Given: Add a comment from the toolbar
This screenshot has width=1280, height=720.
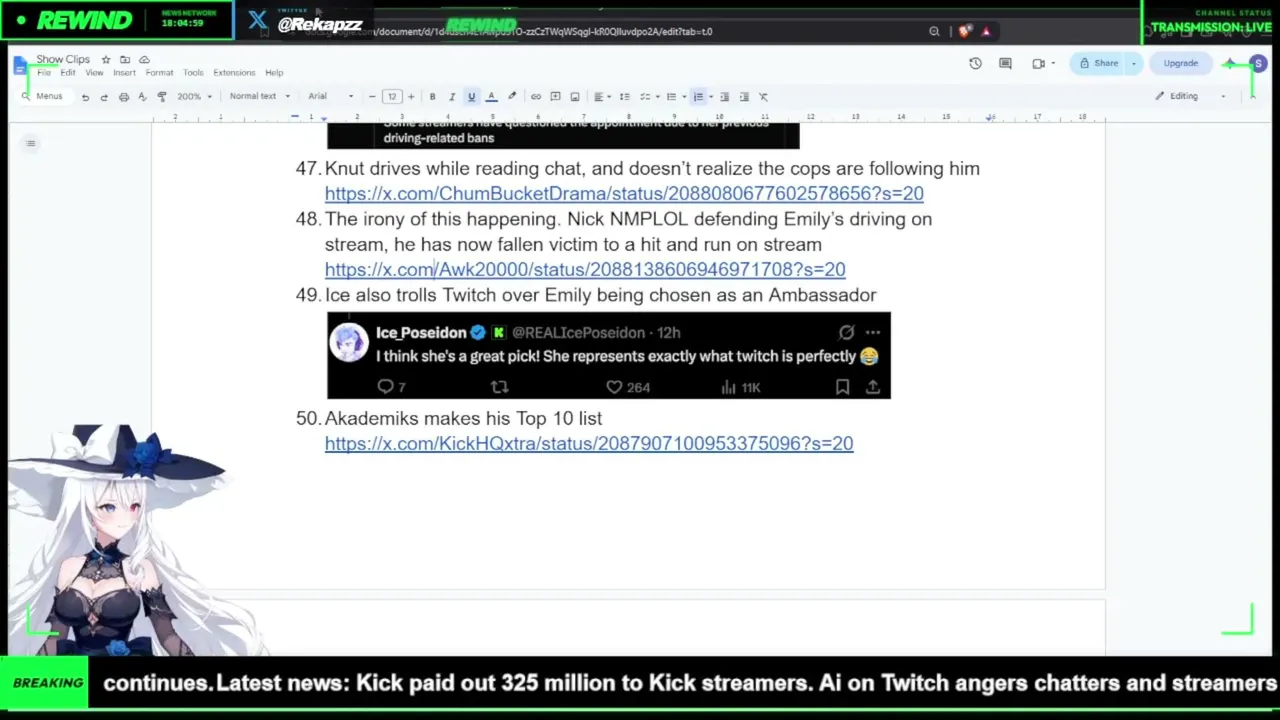Looking at the screenshot, I should [555, 97].
